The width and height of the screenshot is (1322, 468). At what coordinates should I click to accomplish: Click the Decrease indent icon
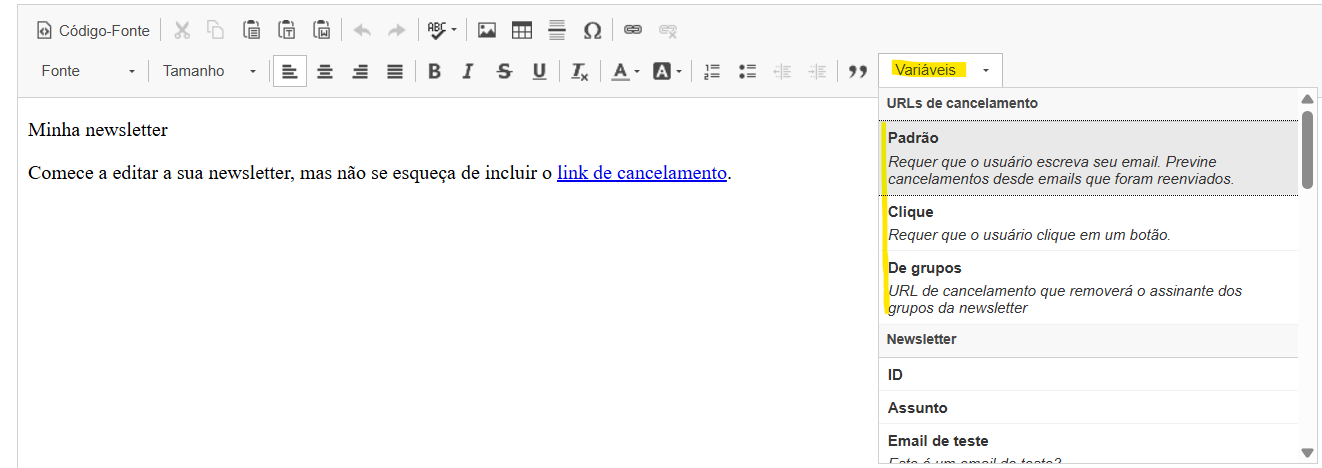[x=782, y=71]
